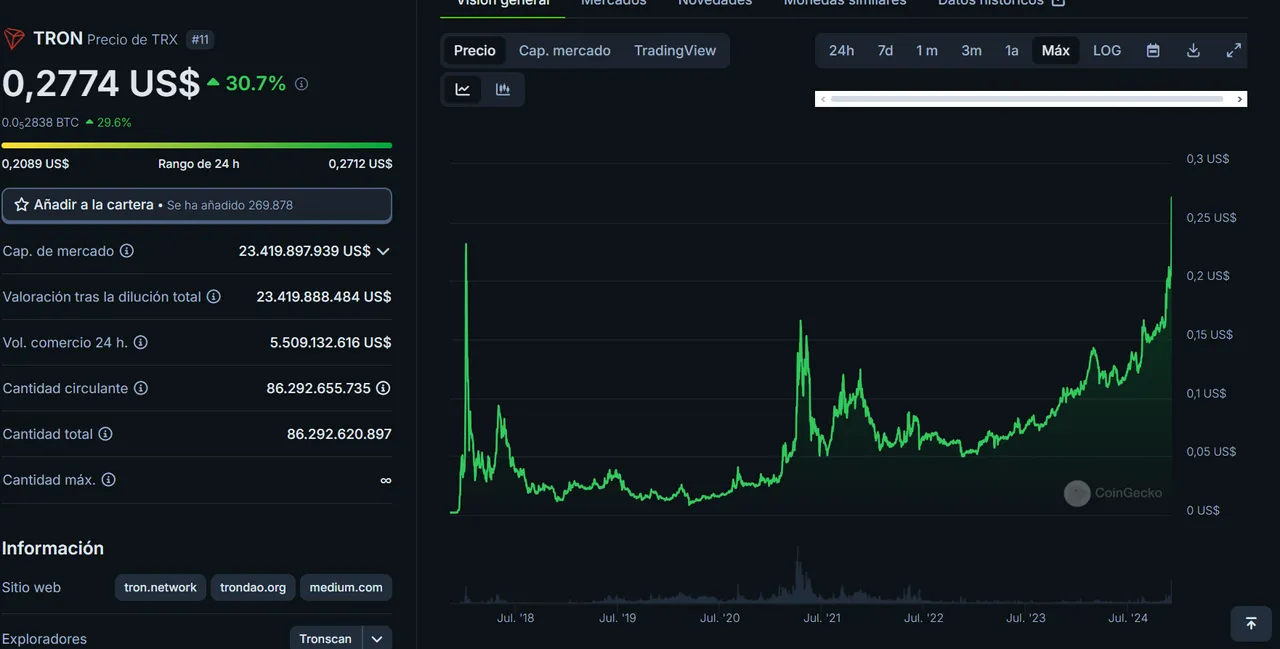Click the 0,2712 US$ range high value
Viewport: 1280px width, 649px height.
click(360, 164)
